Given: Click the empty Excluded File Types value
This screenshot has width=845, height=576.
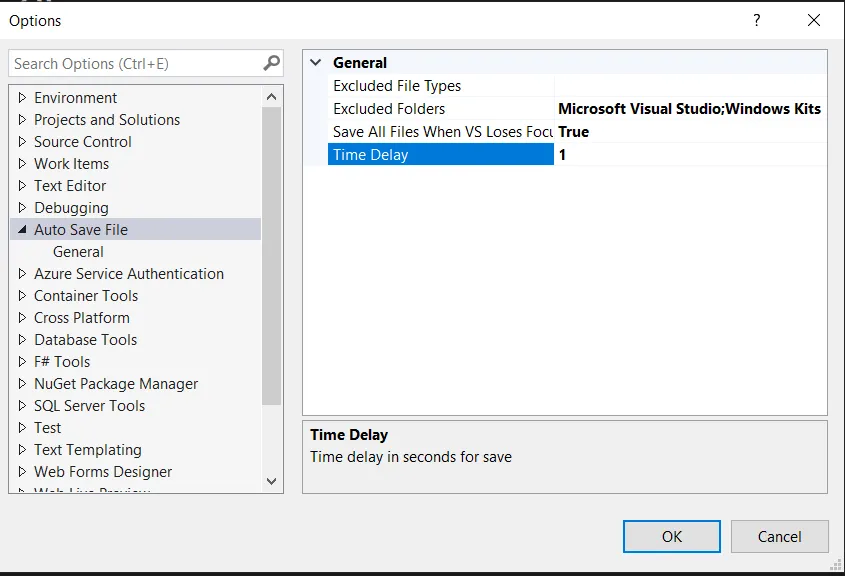Looking at the screenshot, I should (x=690, y=86).
